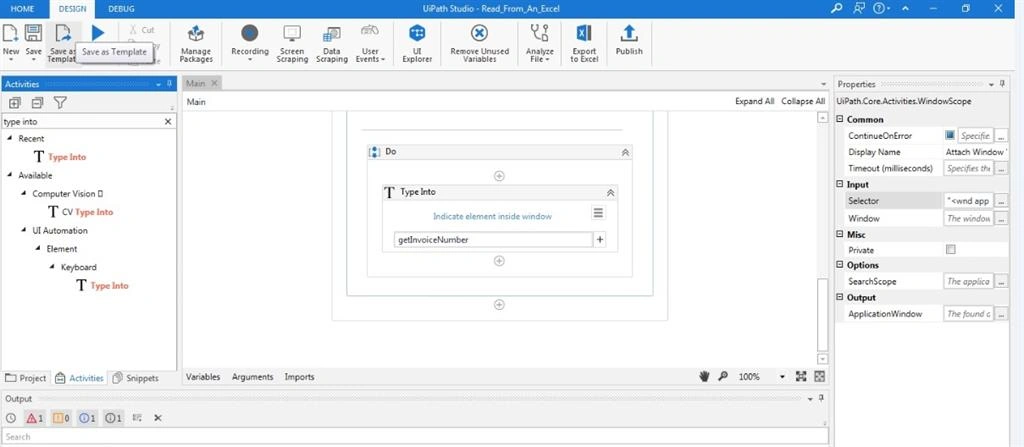Screen dimensions: 1024x447
Task: Click the Save floppy disk icon
Action: (x=33, y=34)
